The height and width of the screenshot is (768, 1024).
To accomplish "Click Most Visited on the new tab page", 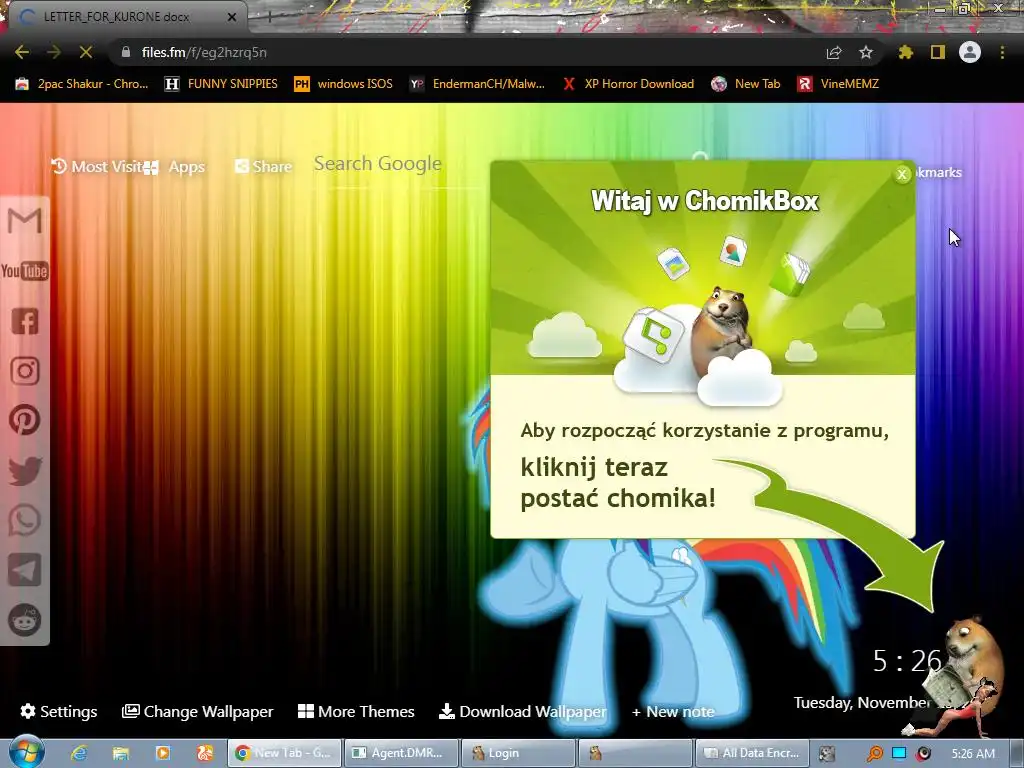I will pos(97,167).
